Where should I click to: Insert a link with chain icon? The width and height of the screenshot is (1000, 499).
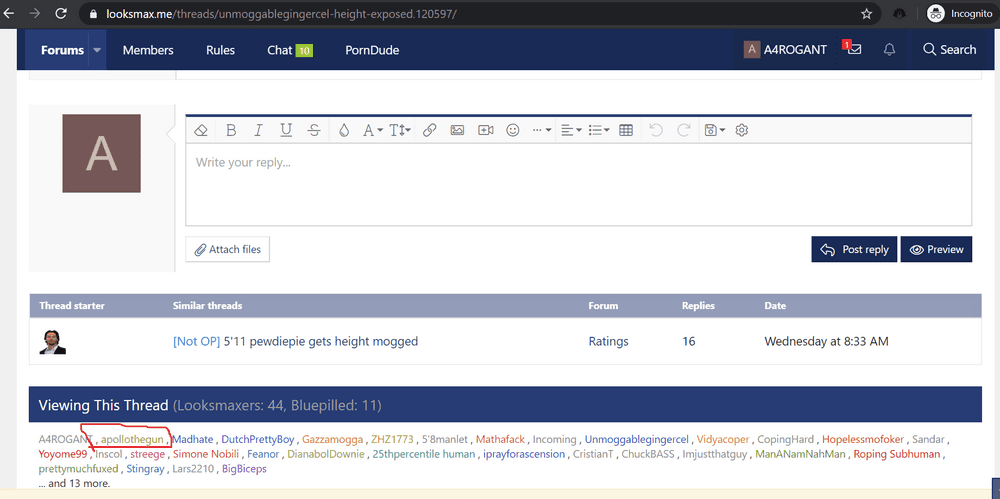click(429, 130)
